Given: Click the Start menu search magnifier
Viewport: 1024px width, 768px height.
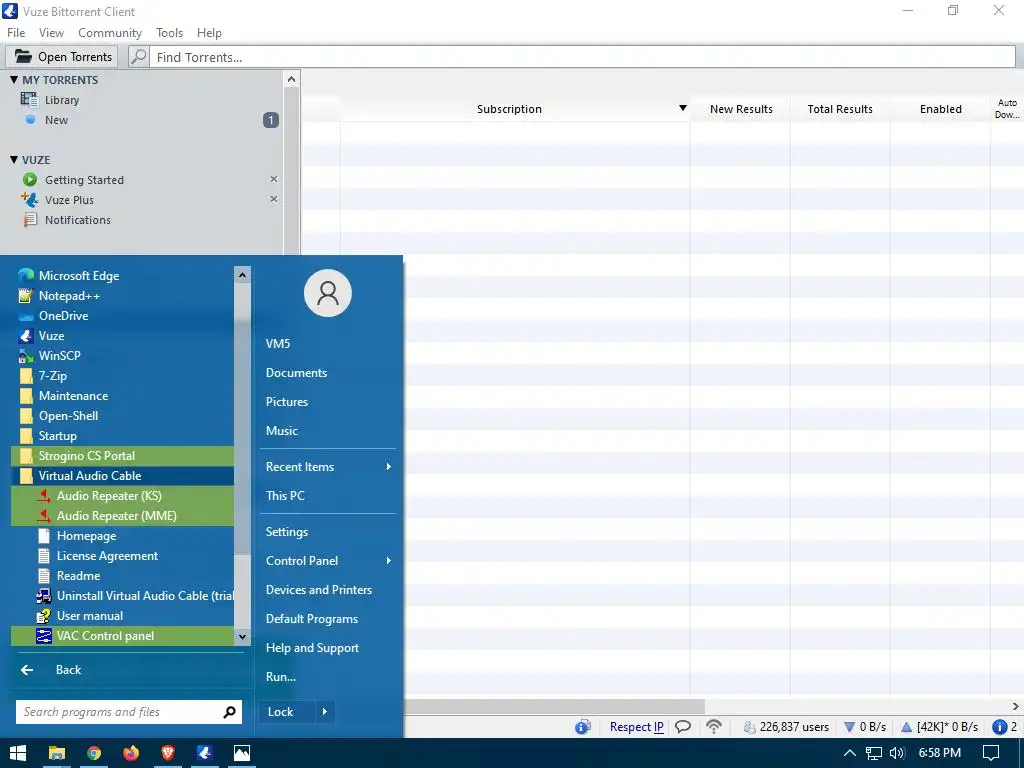Looking at the screenshot, I should tap(229, 712).
